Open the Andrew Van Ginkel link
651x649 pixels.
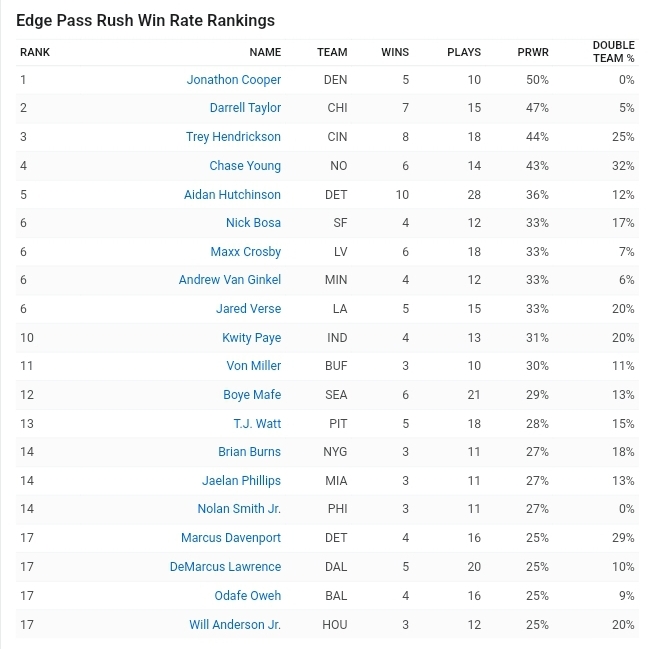pyautogui.click(x=230, y=280)
